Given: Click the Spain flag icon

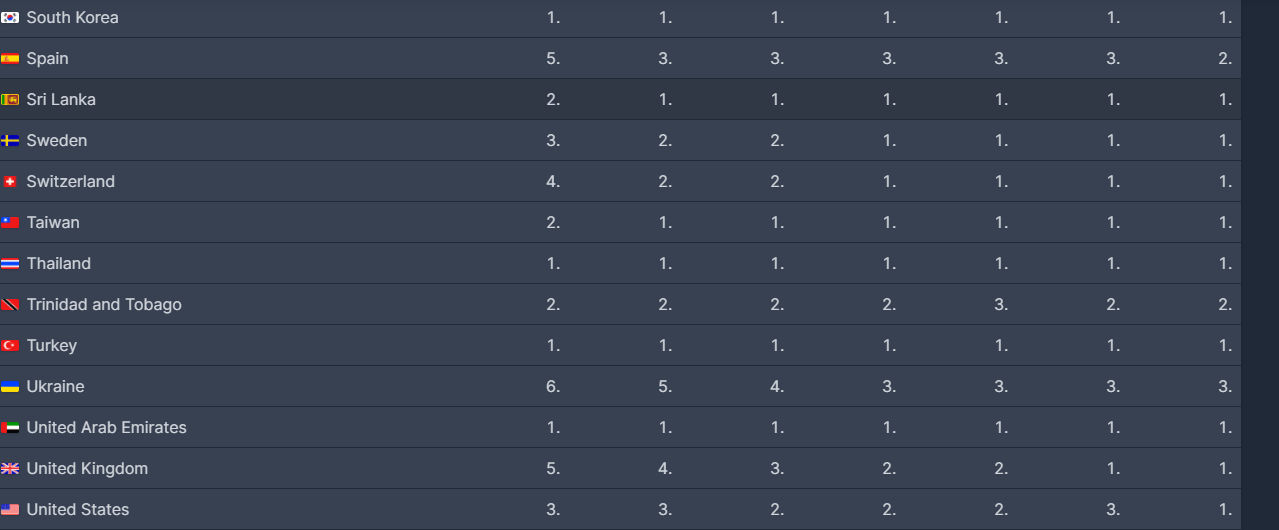Looking at the screenshot, I should pos(10,59).
